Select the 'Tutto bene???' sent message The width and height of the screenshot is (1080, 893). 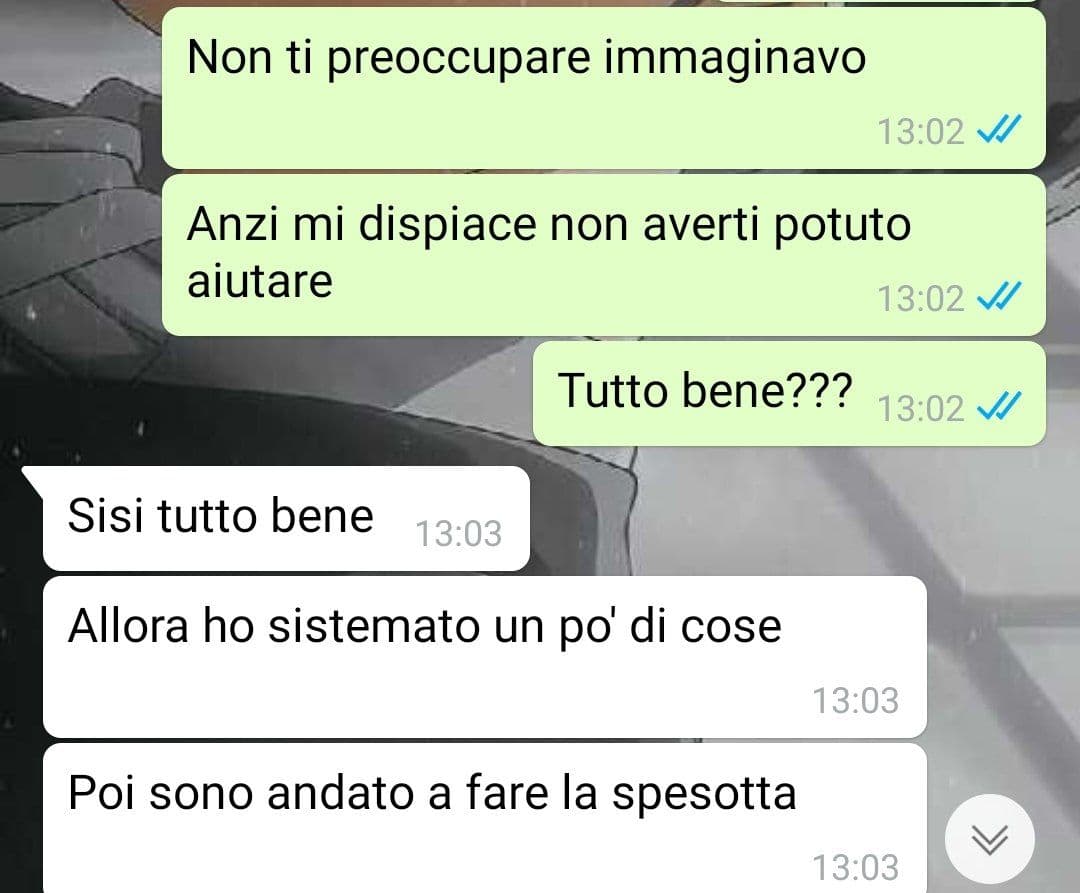tap(789, 393)
